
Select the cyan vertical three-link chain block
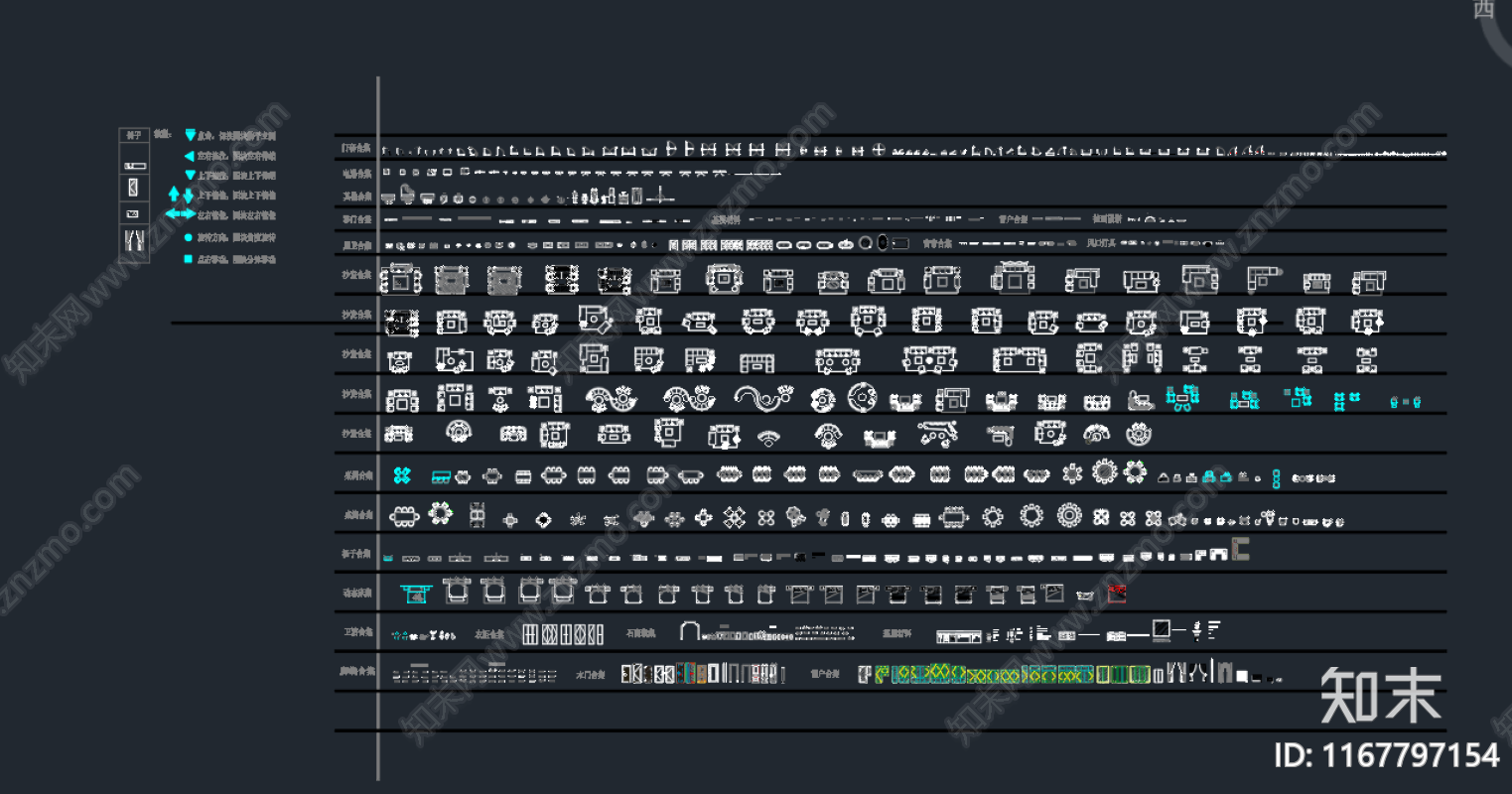point(1276,479)
